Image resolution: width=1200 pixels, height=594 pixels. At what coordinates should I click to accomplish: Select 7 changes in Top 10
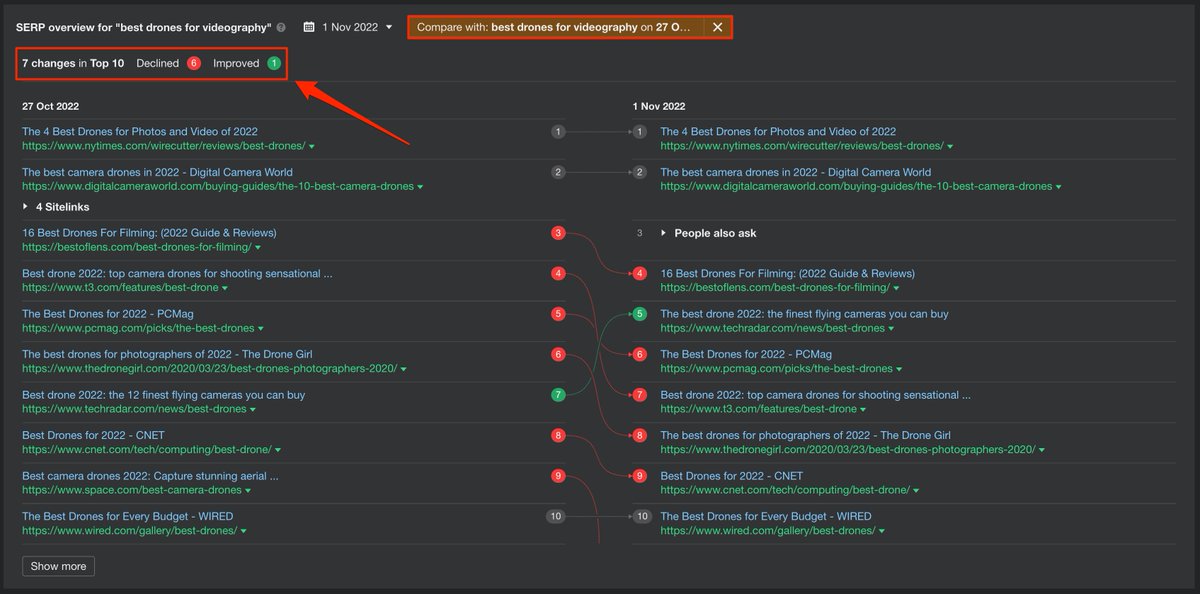tap(73, 63)
